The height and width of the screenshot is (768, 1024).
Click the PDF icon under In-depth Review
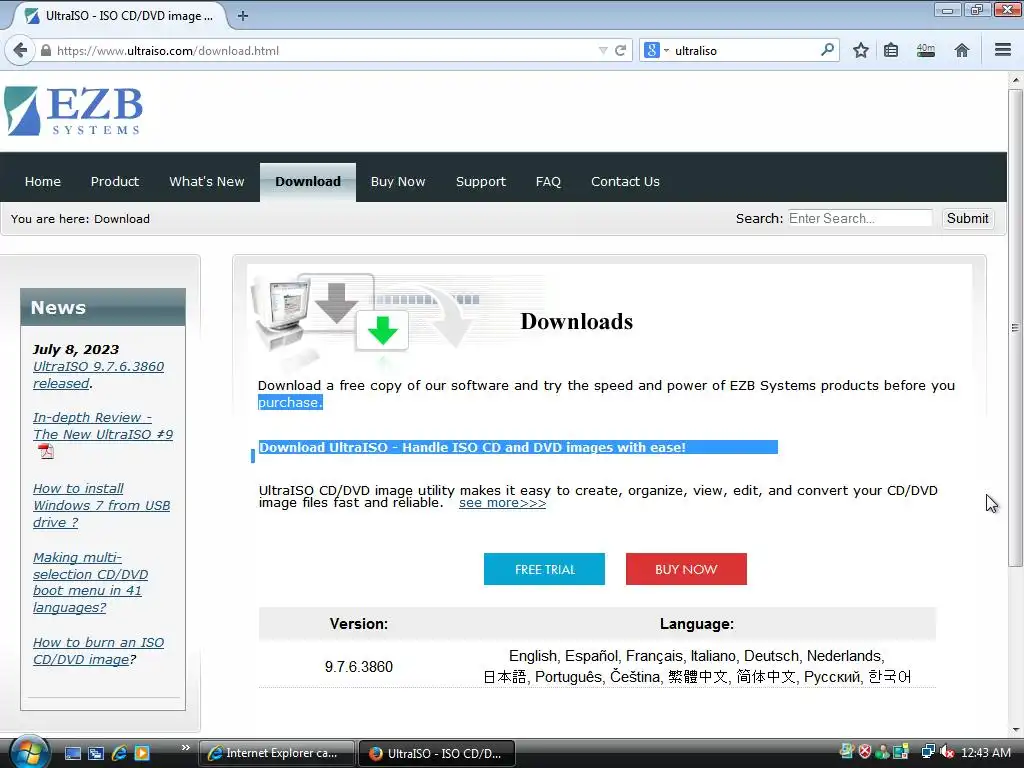(x=46, y=451)
